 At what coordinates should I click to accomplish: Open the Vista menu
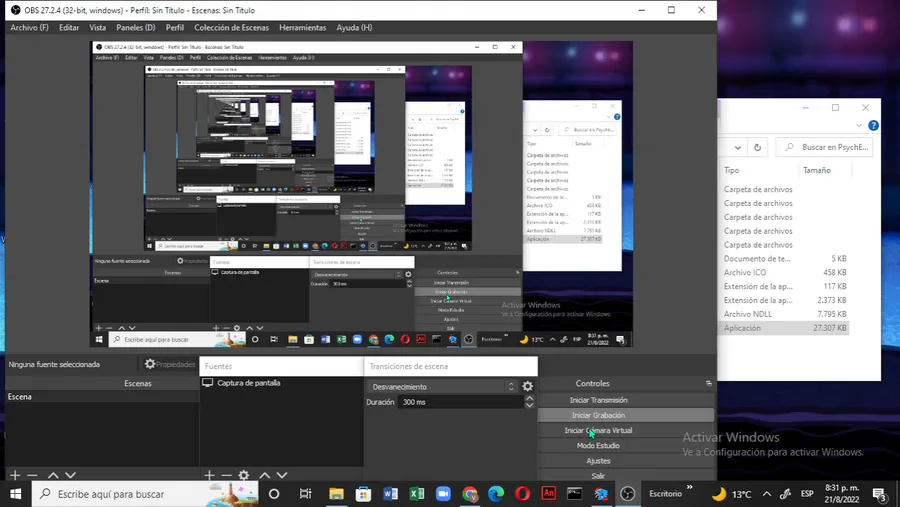coord(98,28)
